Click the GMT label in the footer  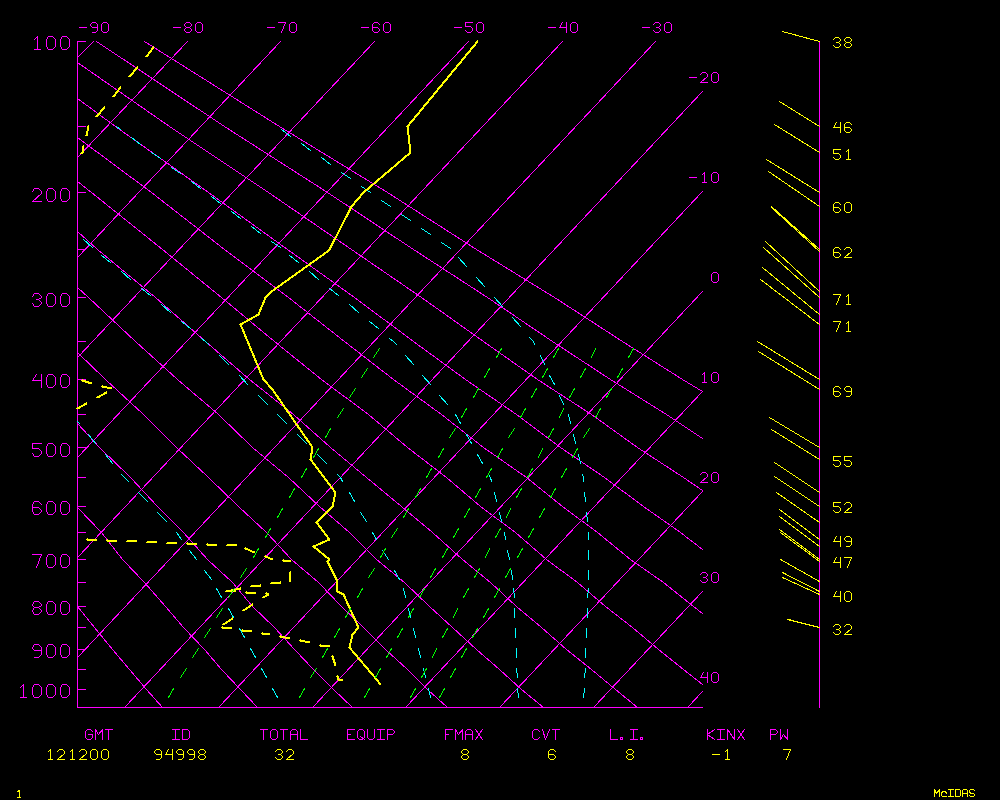98,735
